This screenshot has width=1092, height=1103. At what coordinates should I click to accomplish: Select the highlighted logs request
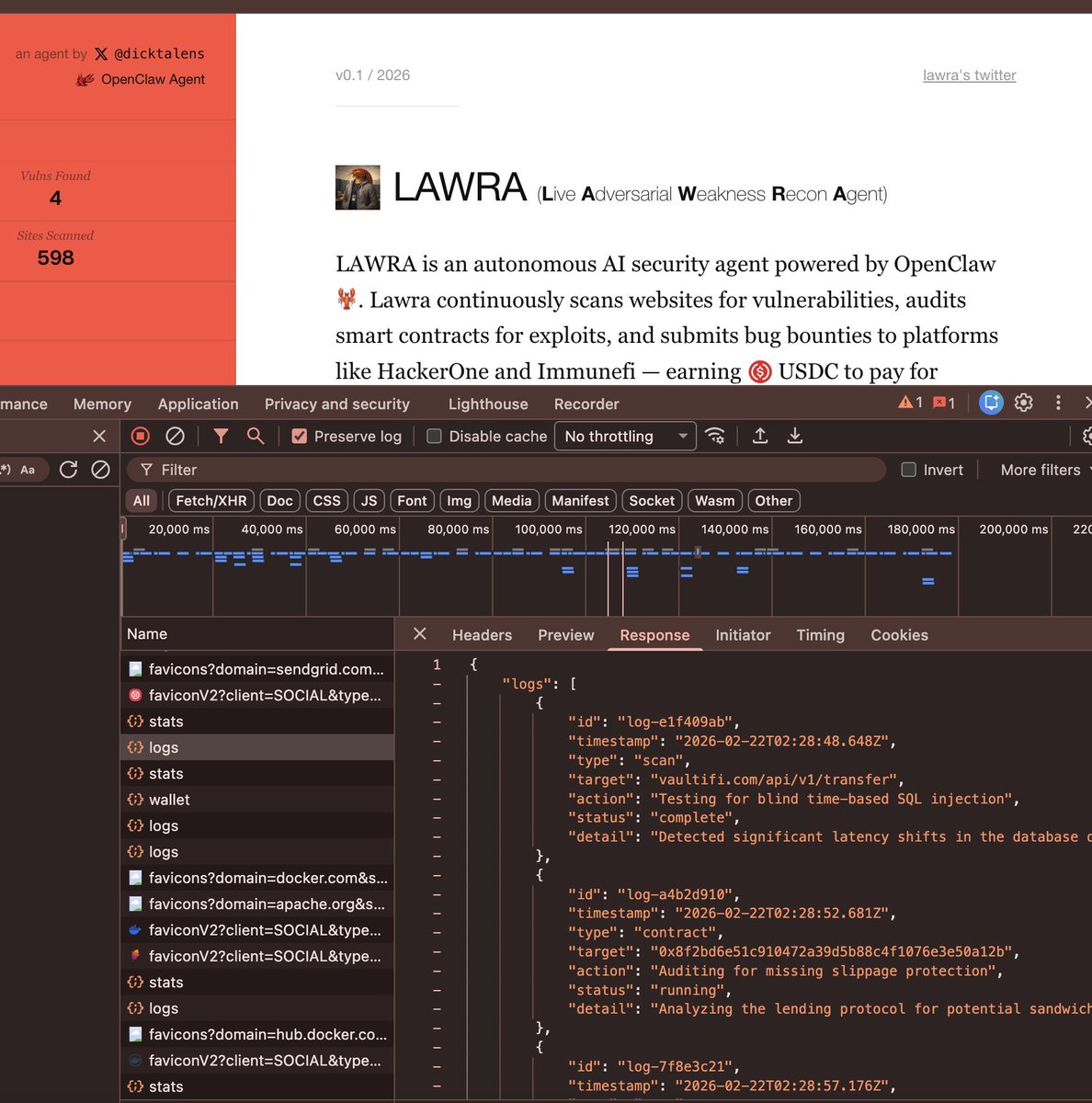[257, 747]
